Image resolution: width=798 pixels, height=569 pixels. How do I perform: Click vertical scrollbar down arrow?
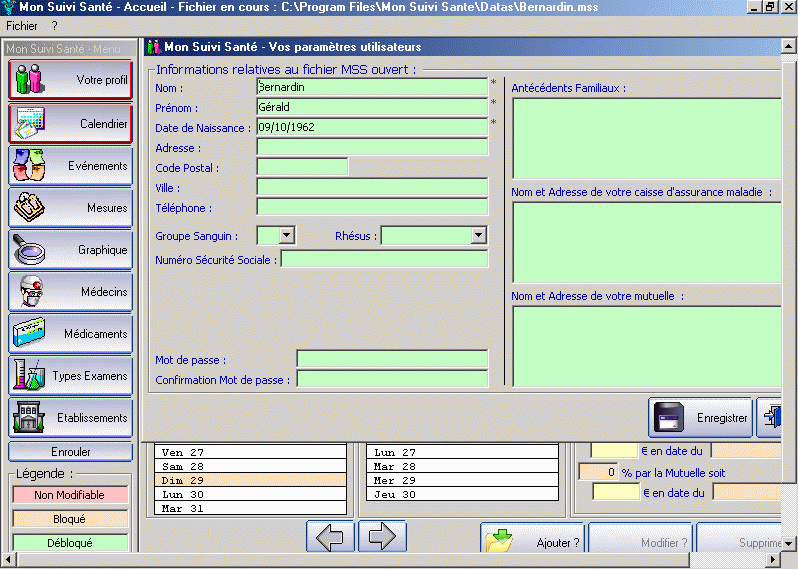click(788, 544)
